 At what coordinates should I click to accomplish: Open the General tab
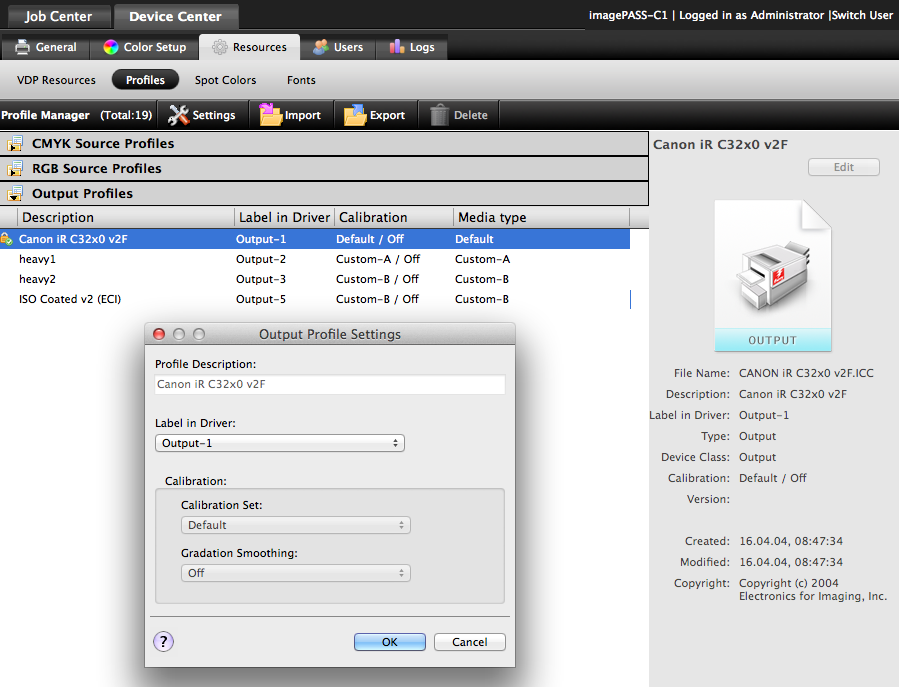point(45,47)
